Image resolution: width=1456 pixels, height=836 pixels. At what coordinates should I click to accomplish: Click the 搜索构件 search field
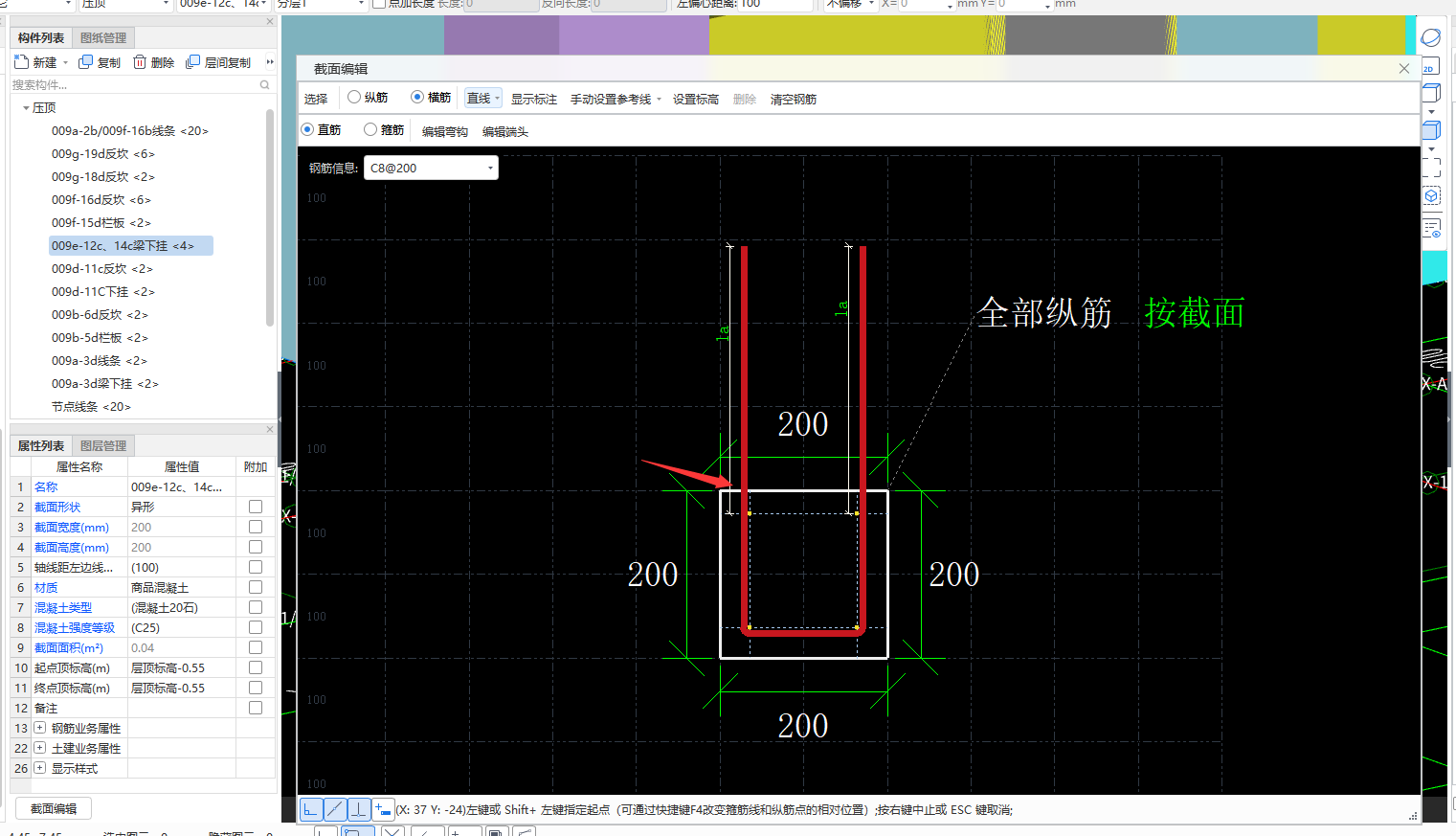tap(136, 85)
